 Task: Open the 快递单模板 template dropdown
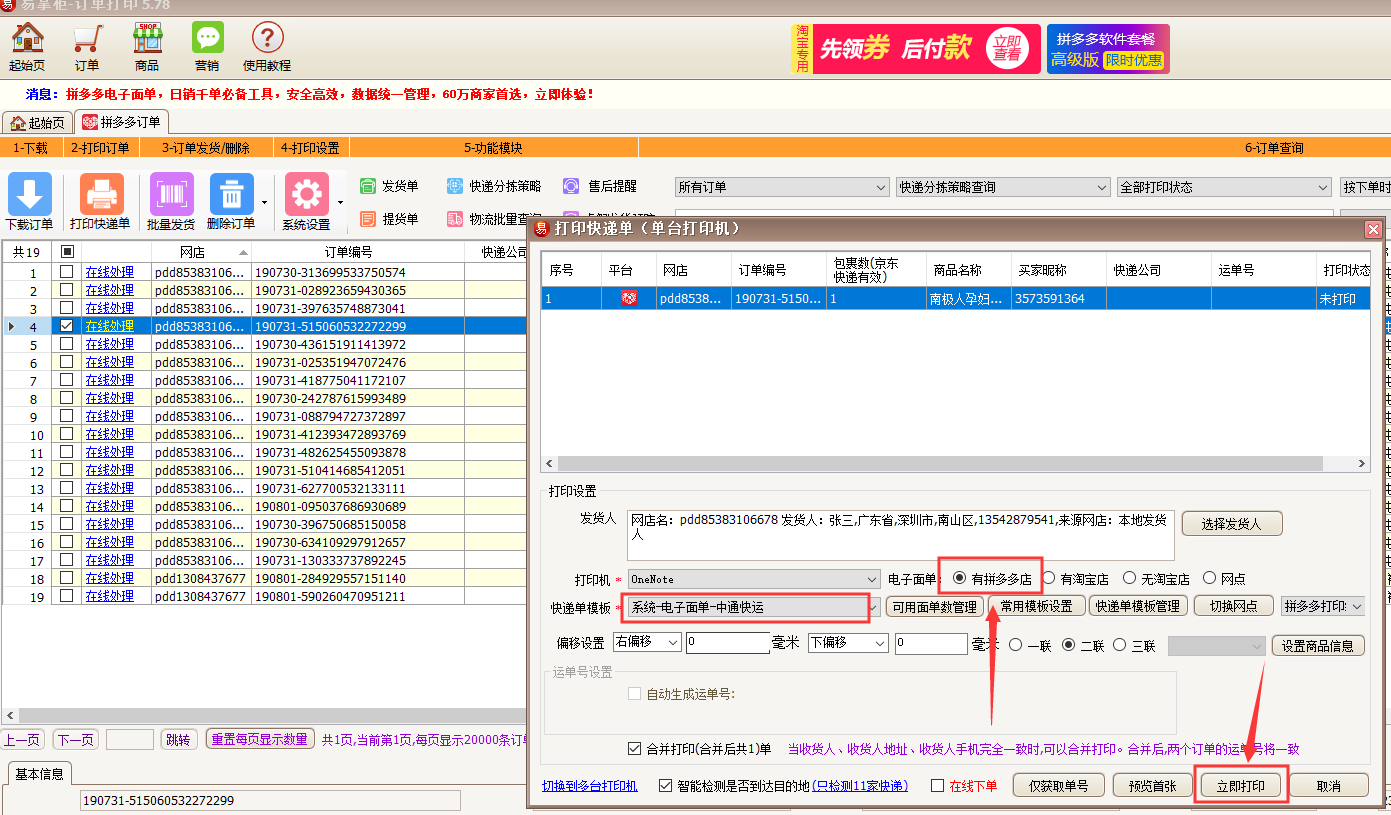[754, 607]
